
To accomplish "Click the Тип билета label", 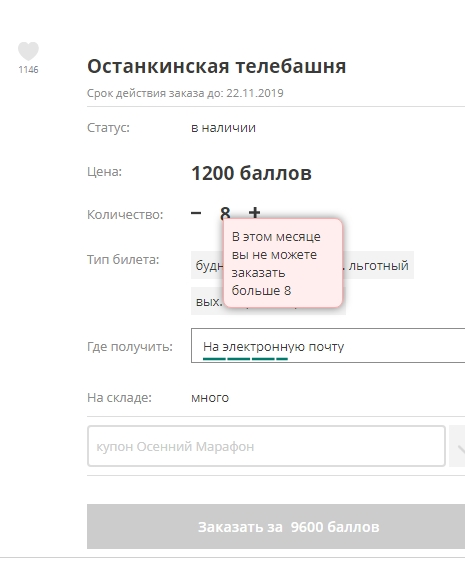I will pos(123,260).
